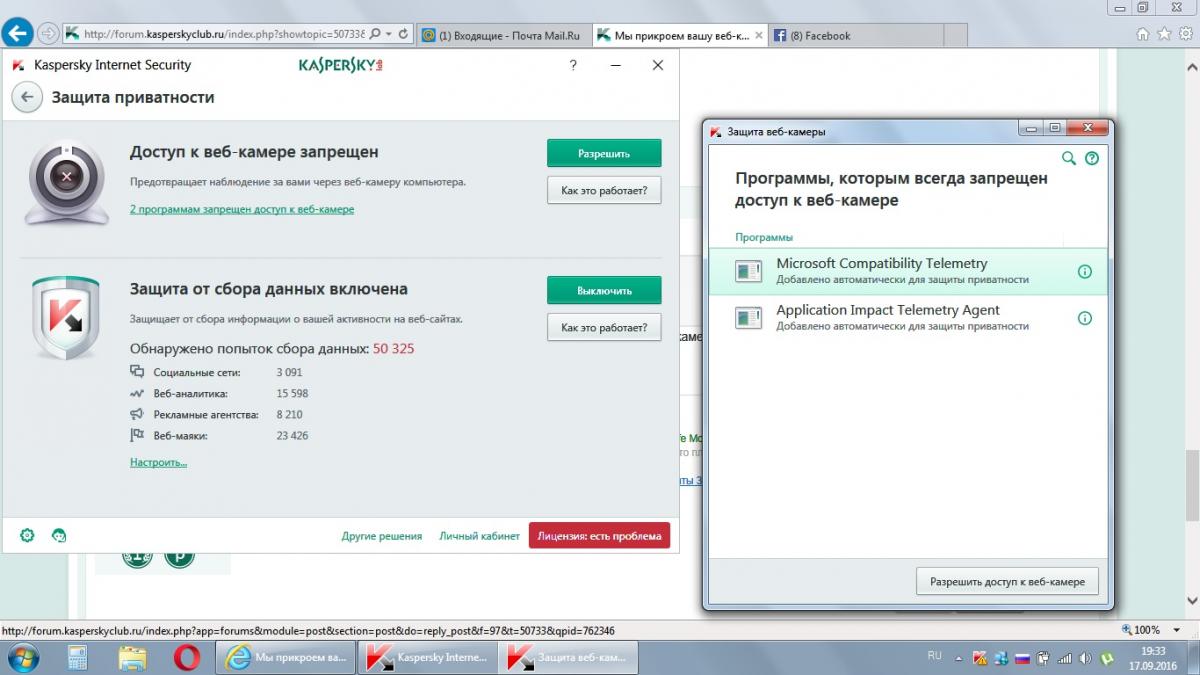
Task: Click Как это работает under webcam section
Action: (604, 190)
